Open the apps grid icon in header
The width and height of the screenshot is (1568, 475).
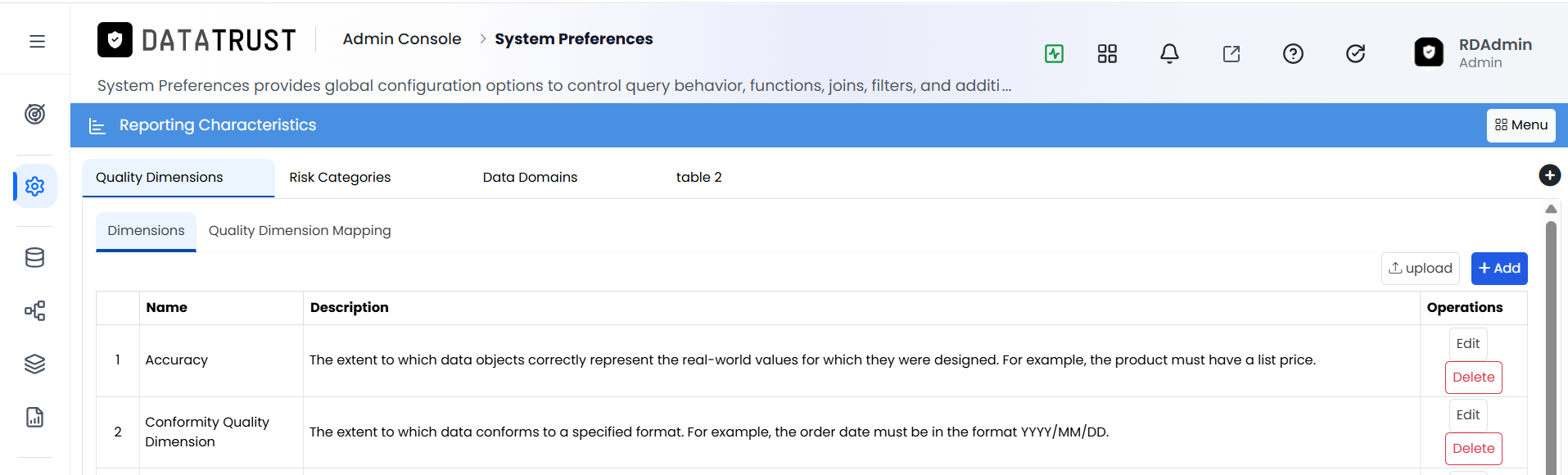point(1107,54)
